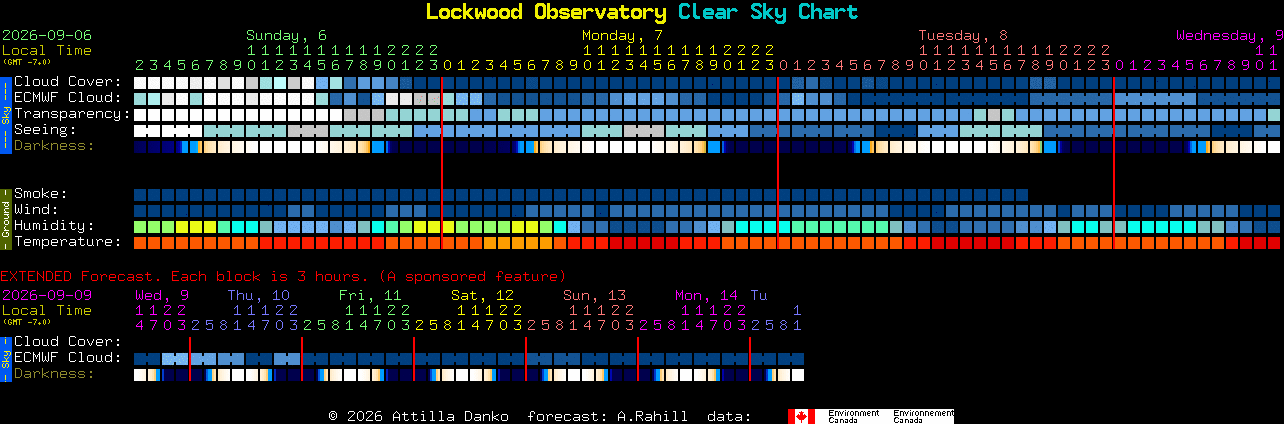Select the Transparency row label

click(73, 113)
